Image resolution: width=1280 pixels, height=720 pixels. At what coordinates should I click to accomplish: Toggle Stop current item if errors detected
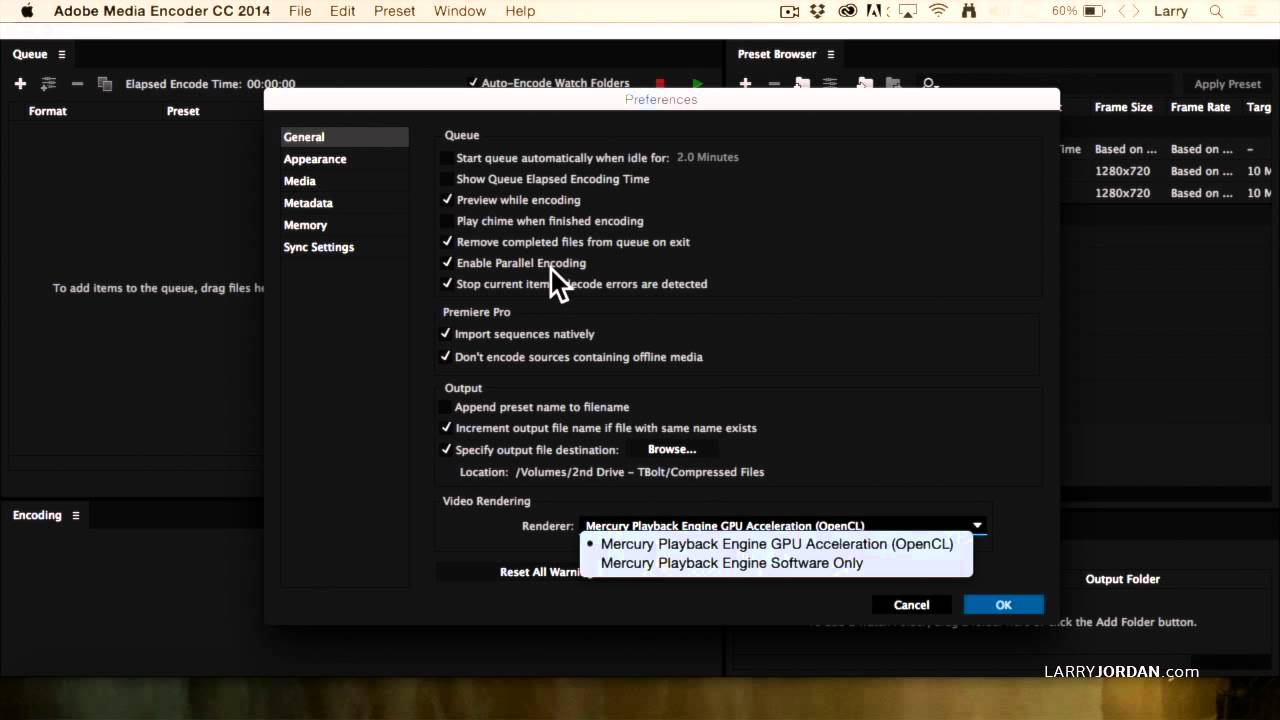click(x=446, y=284)
